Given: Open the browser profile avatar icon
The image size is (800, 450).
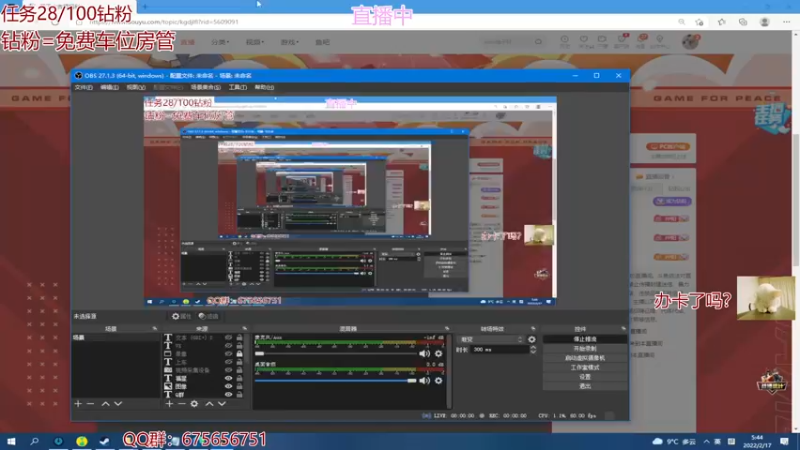Looking at the screenshot, I should pos(764,22).
